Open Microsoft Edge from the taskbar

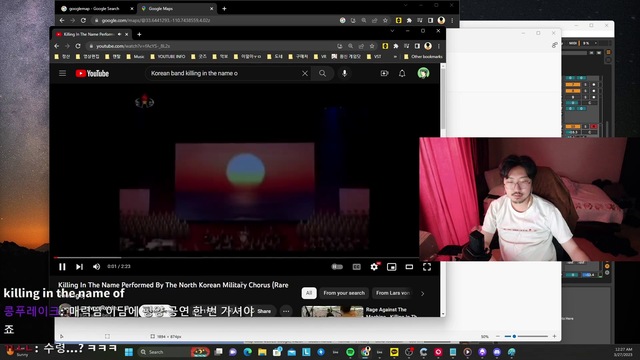tap(247, 352)
